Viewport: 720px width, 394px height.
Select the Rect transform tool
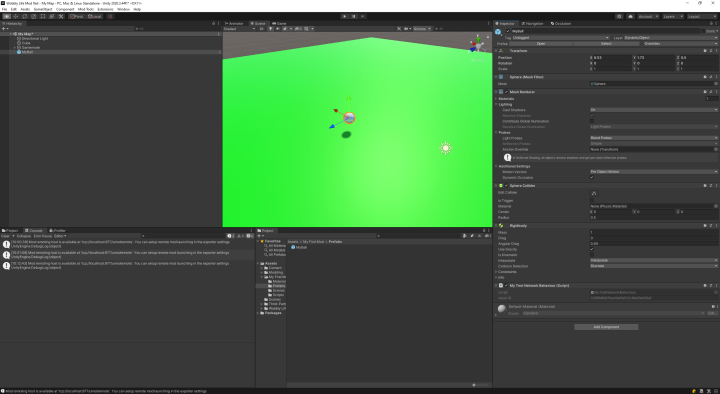(43, 16)
